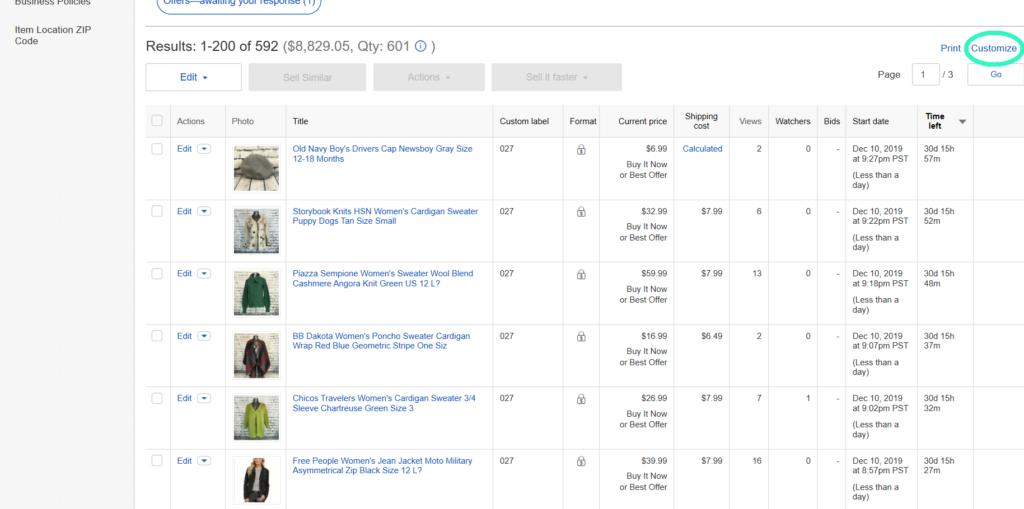Click format icon for BB Dakota poncho row

point(581,337)
